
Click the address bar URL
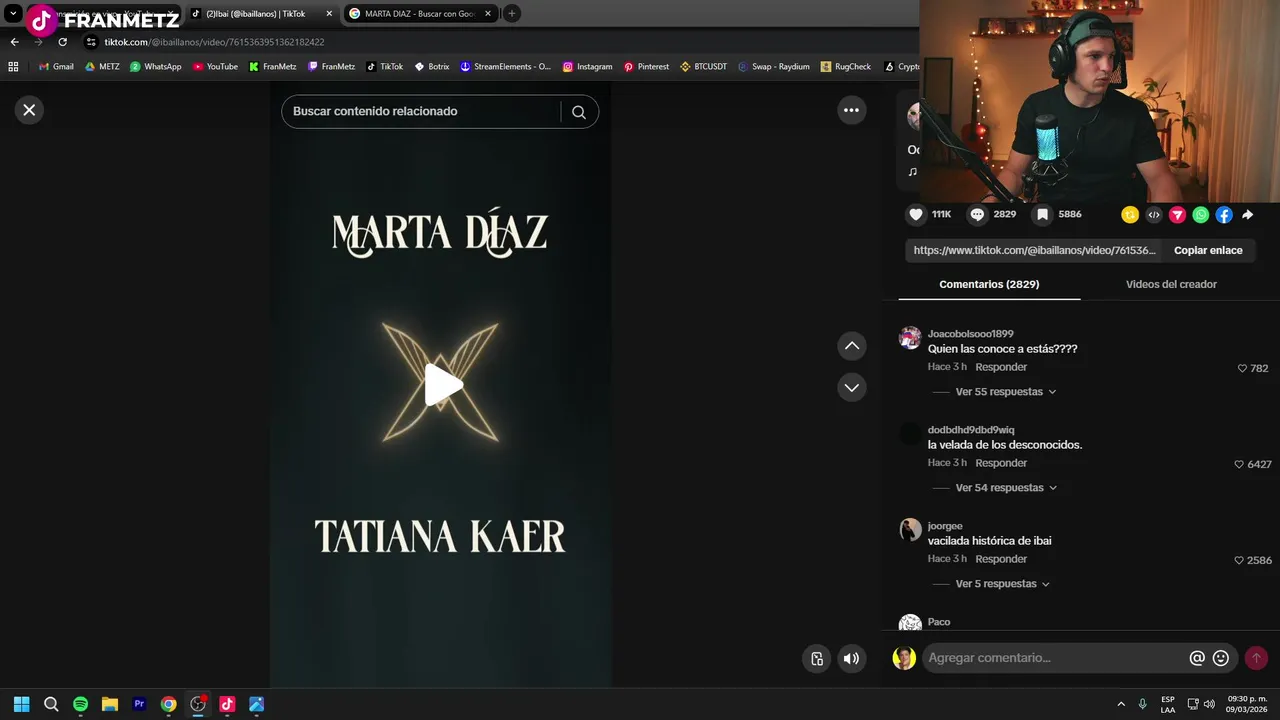tap(214, 42)
